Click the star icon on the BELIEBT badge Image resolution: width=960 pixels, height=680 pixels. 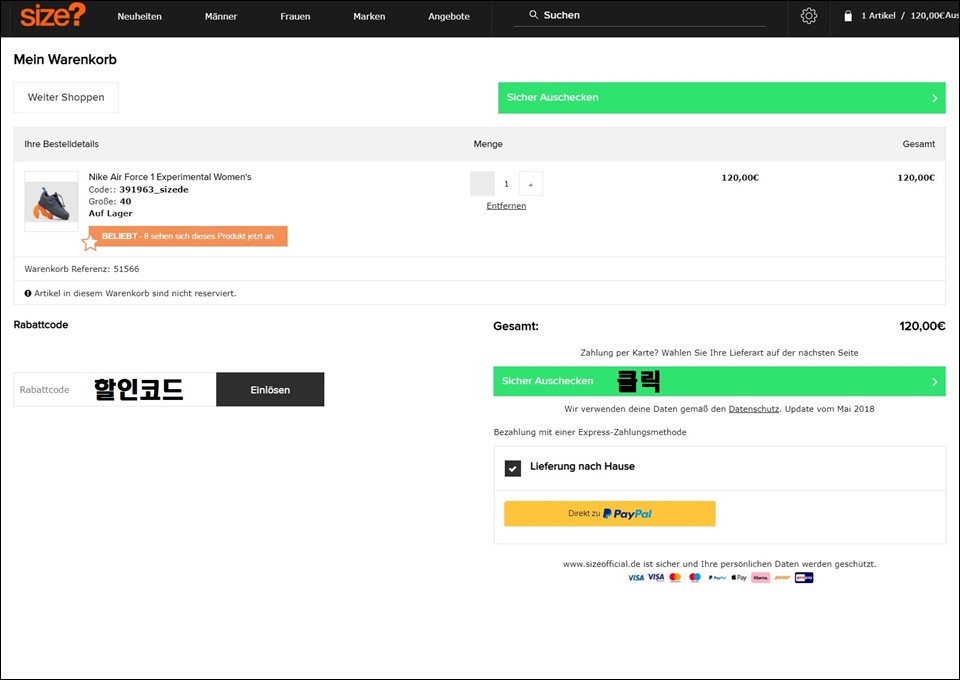click(x=90, y=243)
